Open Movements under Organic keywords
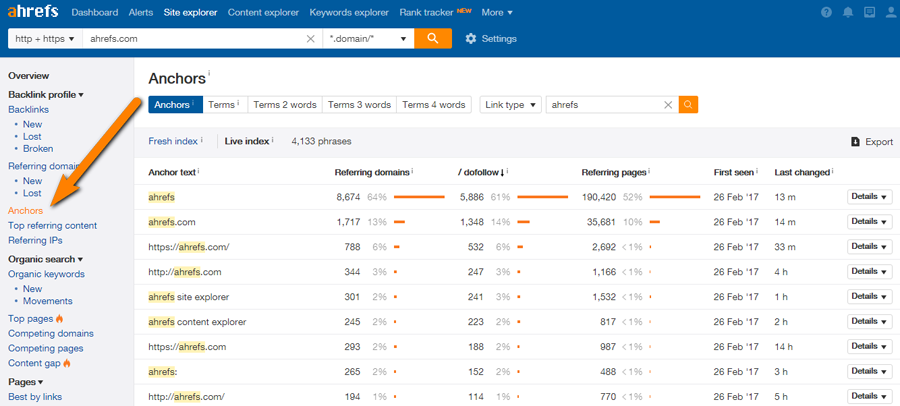Image resolution: width=900 pixels, height=406 pixels. 48,301
